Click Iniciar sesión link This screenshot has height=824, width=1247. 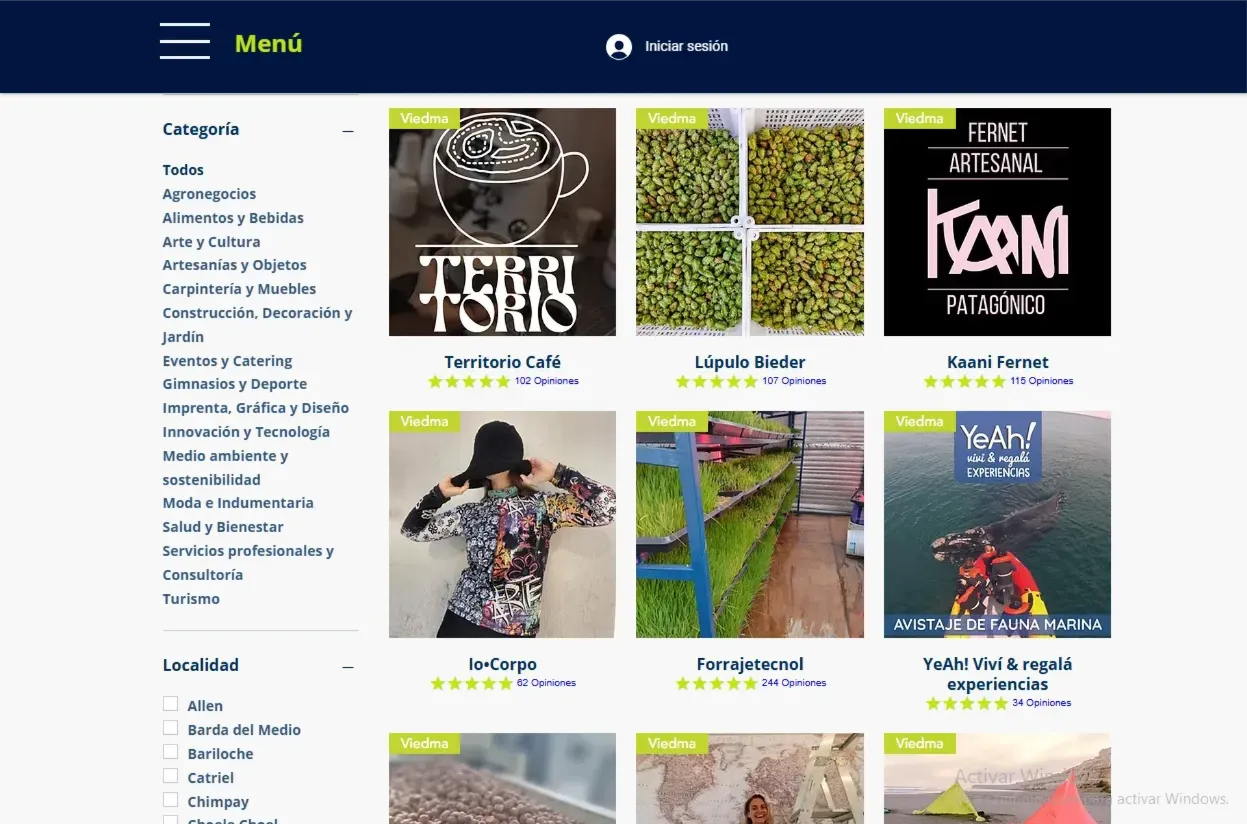click(686, 46)
